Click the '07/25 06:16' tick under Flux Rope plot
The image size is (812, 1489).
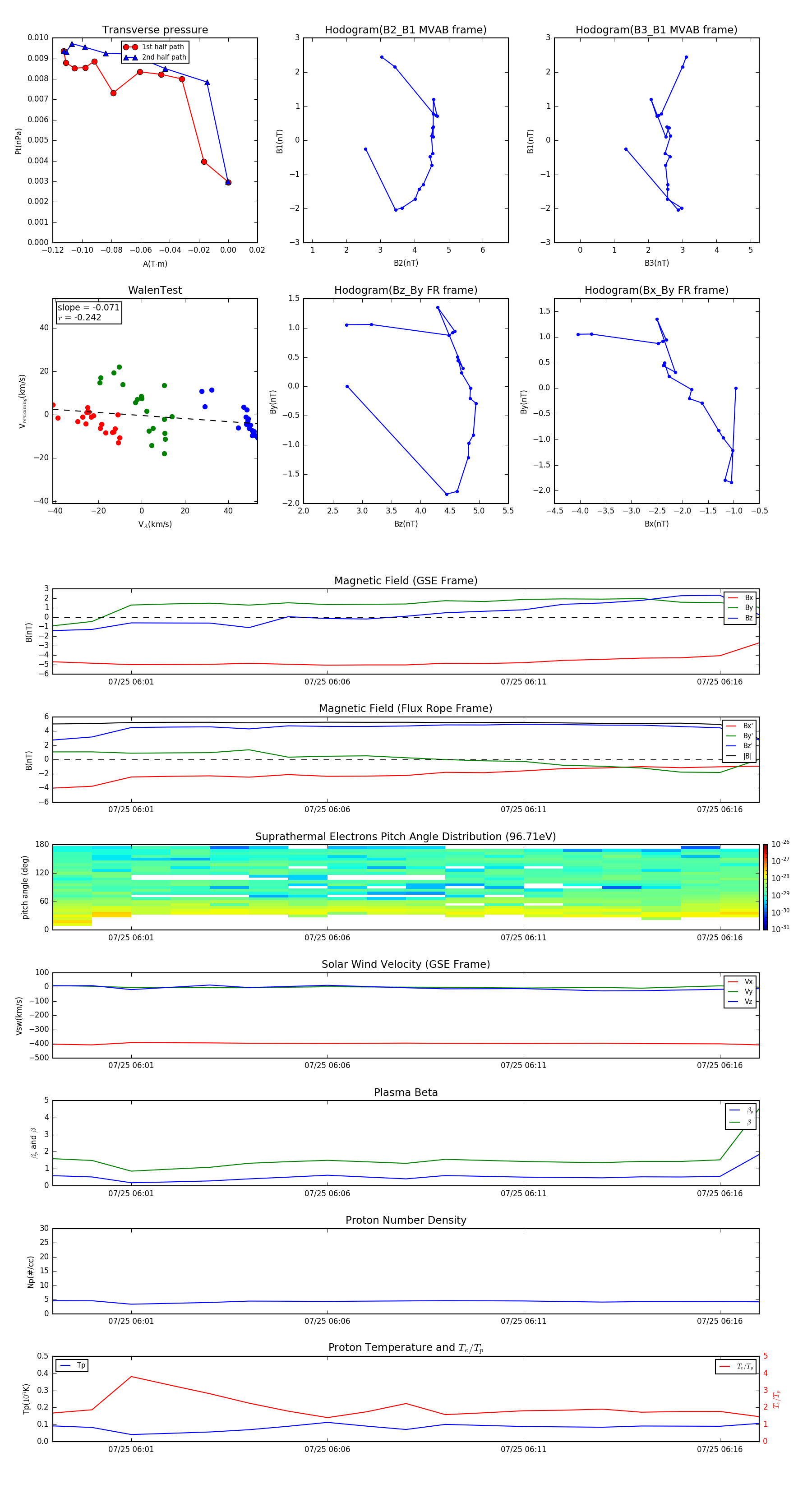[720, 810]
